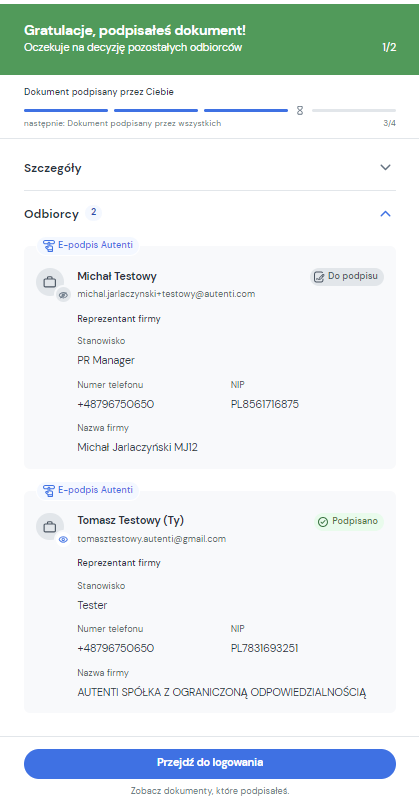Click the Odbiorcy section header
The image size is (419, 805).
click(x=210, y=214)
